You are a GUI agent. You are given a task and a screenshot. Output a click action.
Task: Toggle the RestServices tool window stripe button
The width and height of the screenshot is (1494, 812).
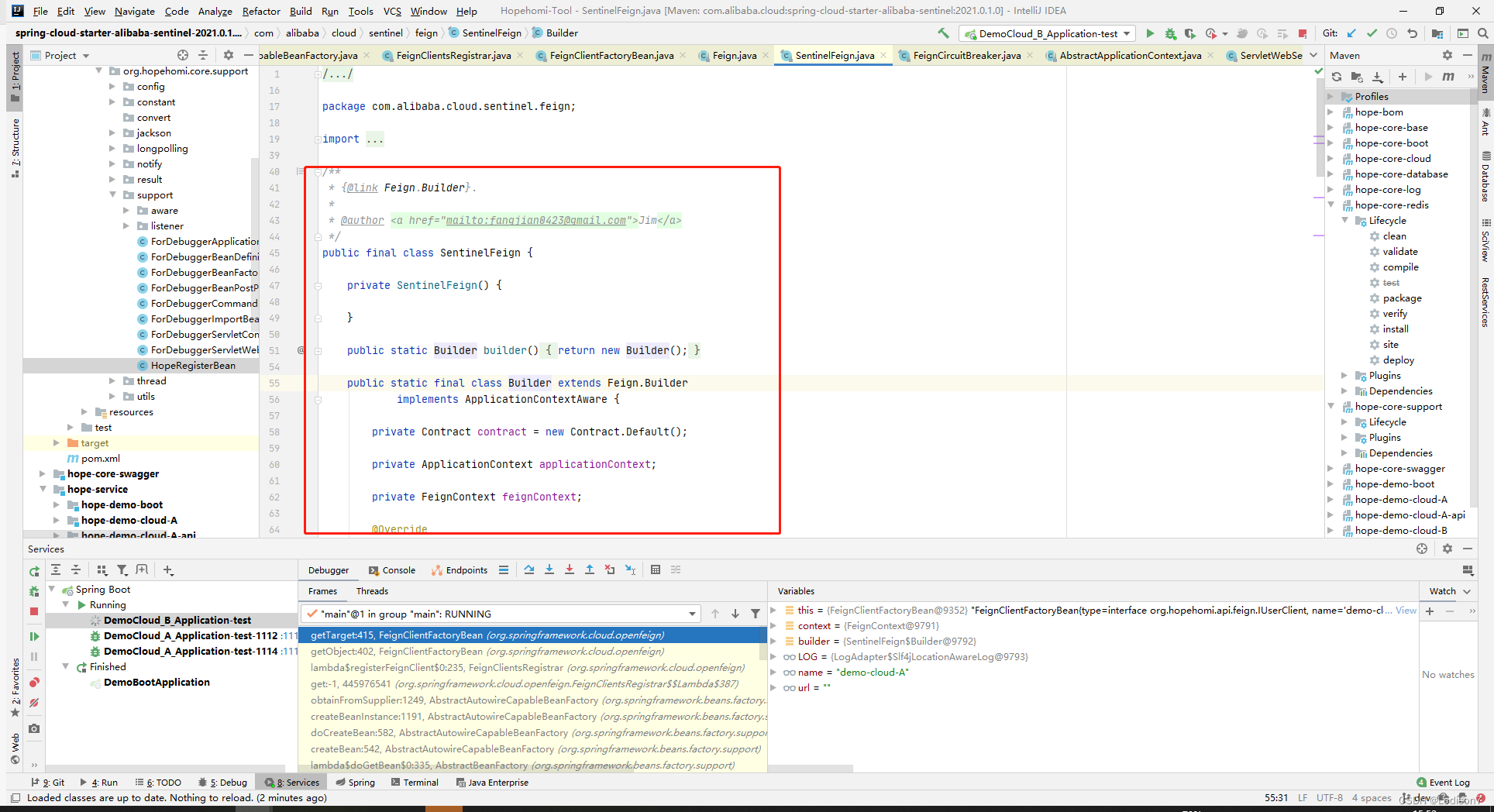1485,302
